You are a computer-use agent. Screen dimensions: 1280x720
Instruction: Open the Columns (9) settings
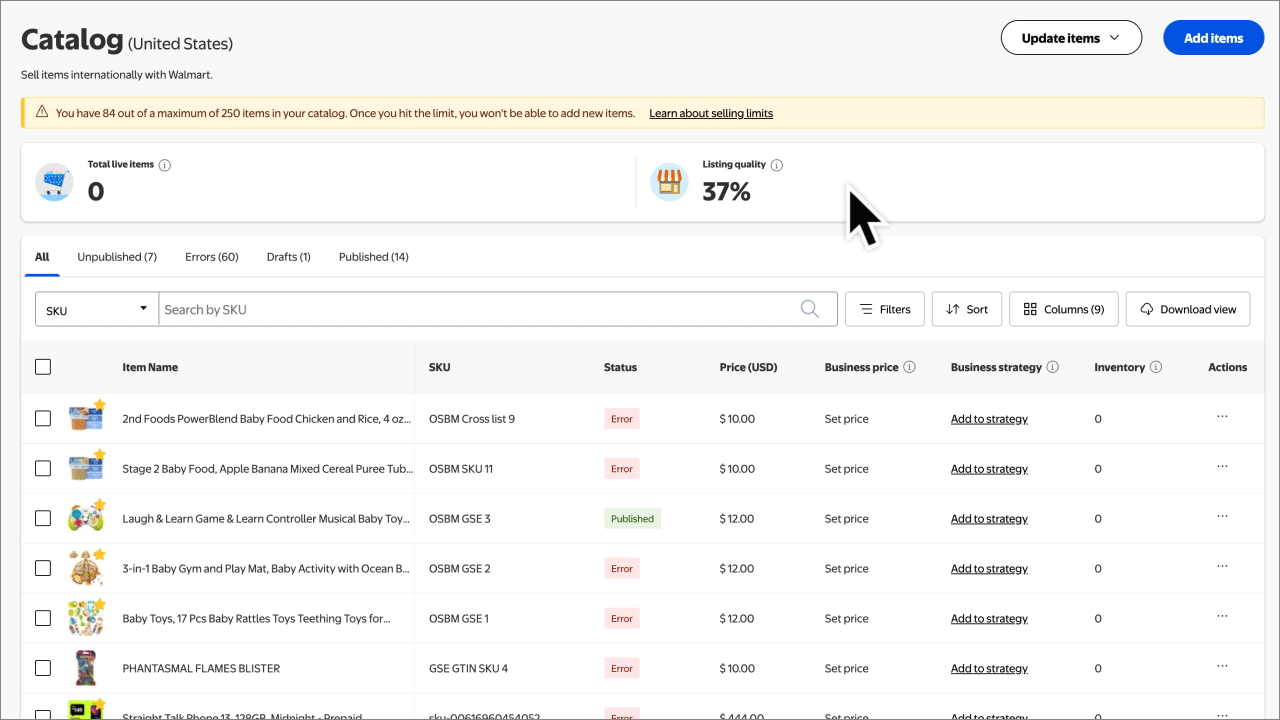pyautogui.click(x=1063, y=309)
